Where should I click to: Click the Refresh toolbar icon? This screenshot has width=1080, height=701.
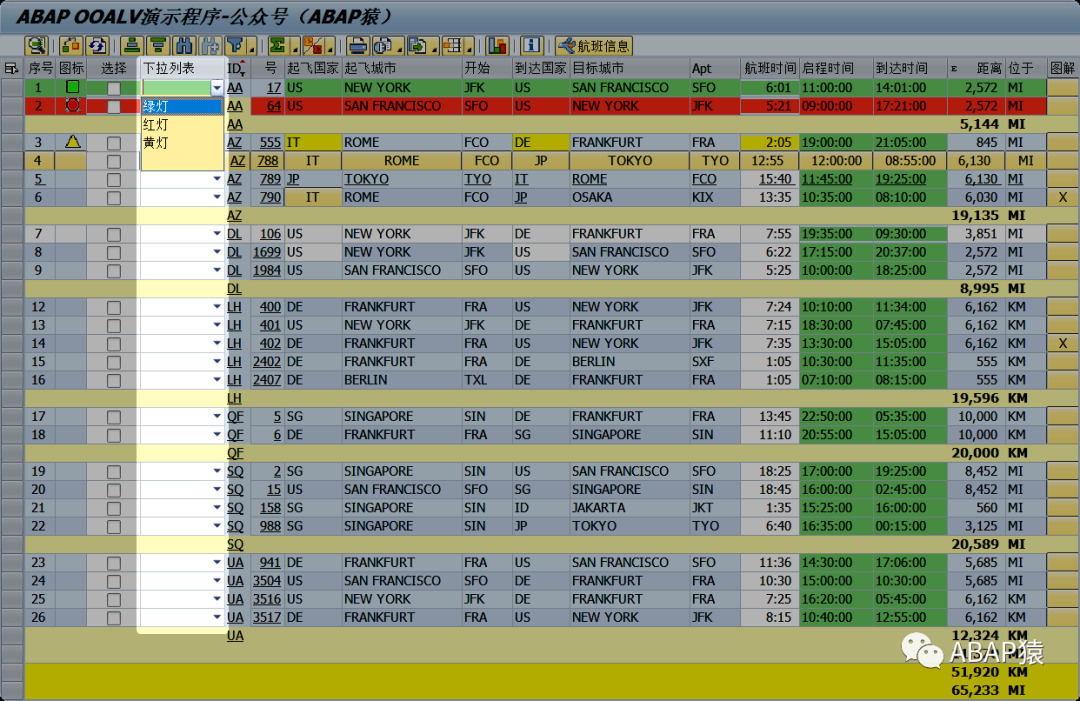click(x=97, y=46)
